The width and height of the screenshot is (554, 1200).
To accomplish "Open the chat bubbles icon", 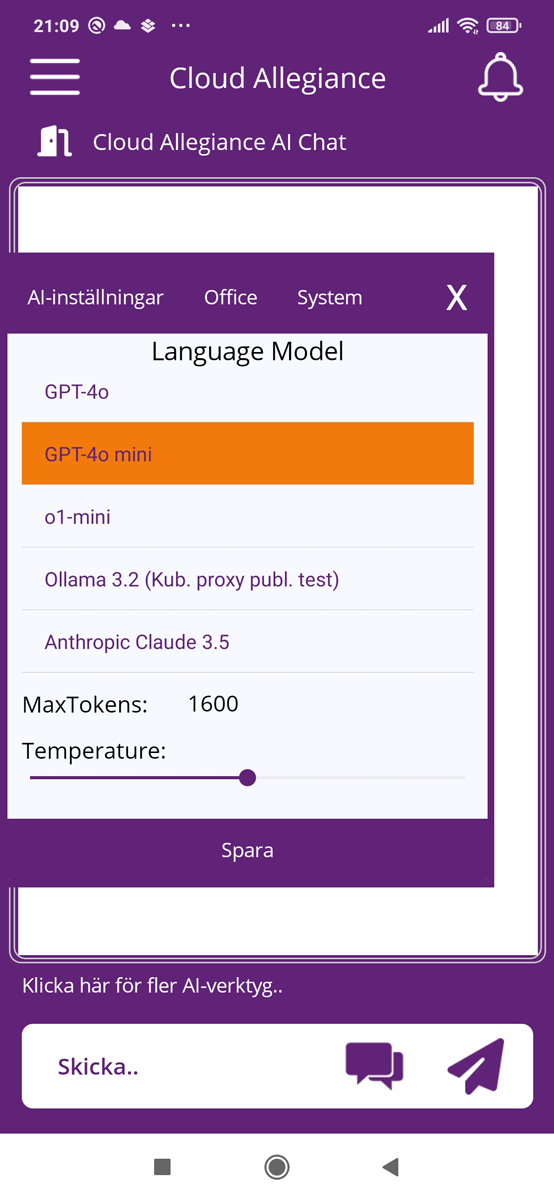I will point(375,1066).
